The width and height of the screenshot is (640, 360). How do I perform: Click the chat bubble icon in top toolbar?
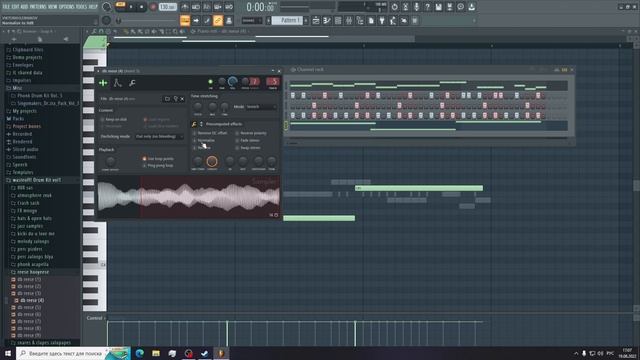click(x=460, y=7)
